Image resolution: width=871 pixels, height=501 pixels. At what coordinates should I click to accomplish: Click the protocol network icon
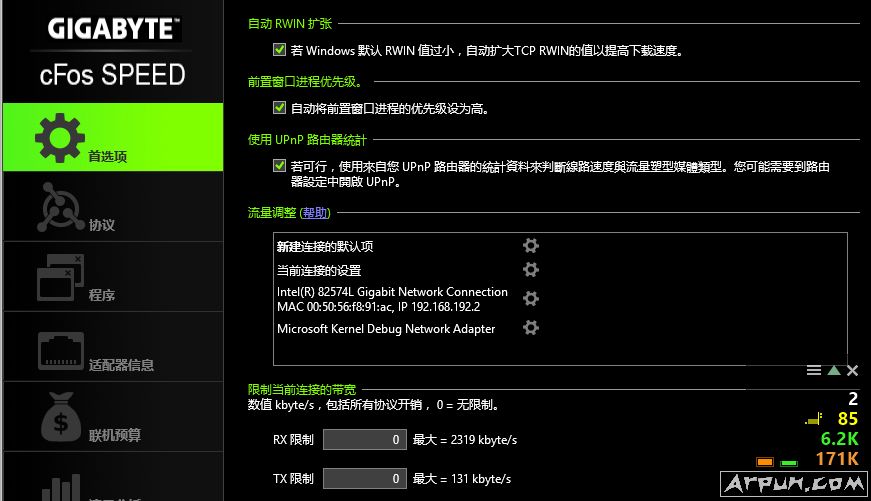pyautogui.click(x=60, y=207)
